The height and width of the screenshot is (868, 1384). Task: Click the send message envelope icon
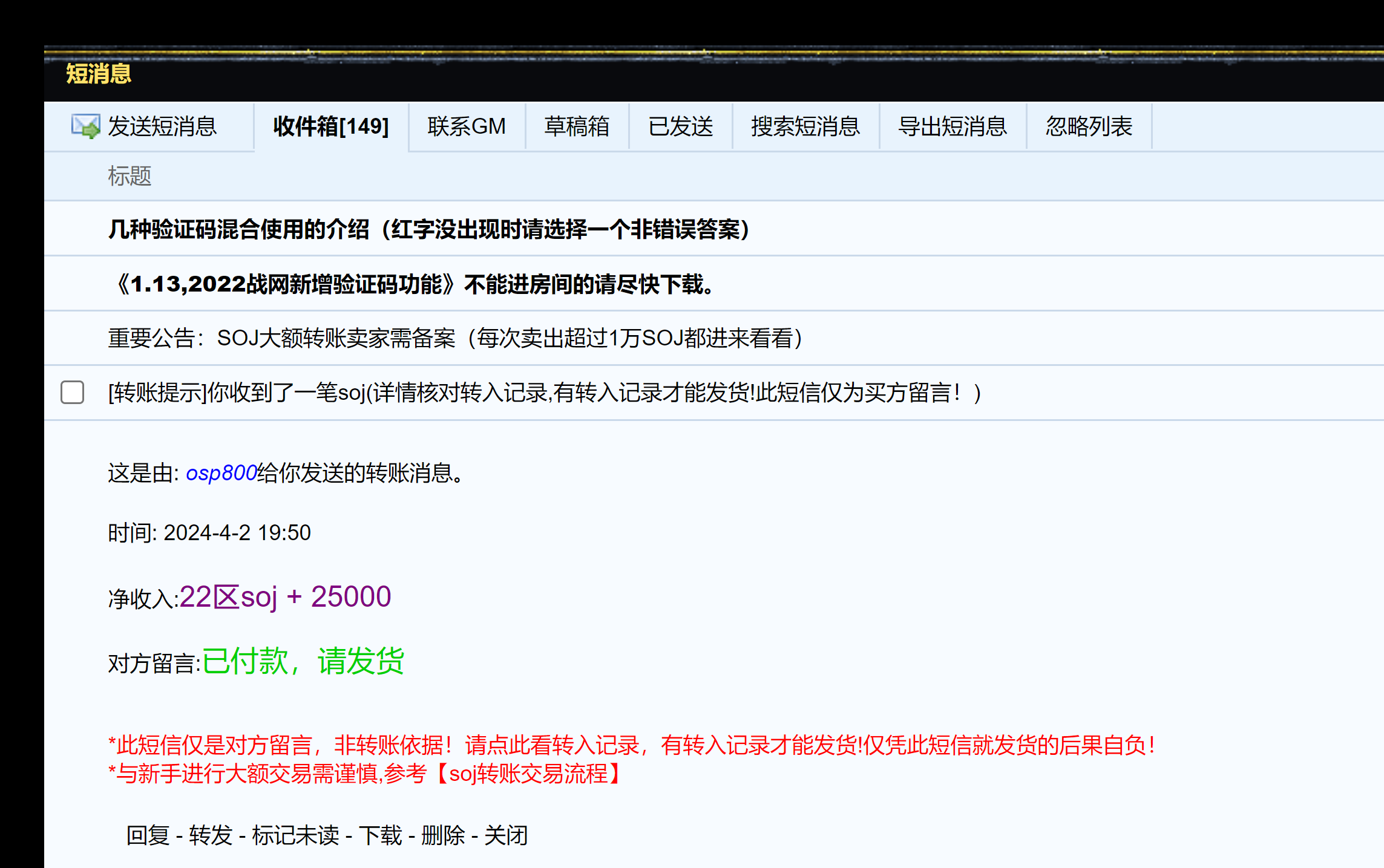pyautogui.click(x=85, y=126)
